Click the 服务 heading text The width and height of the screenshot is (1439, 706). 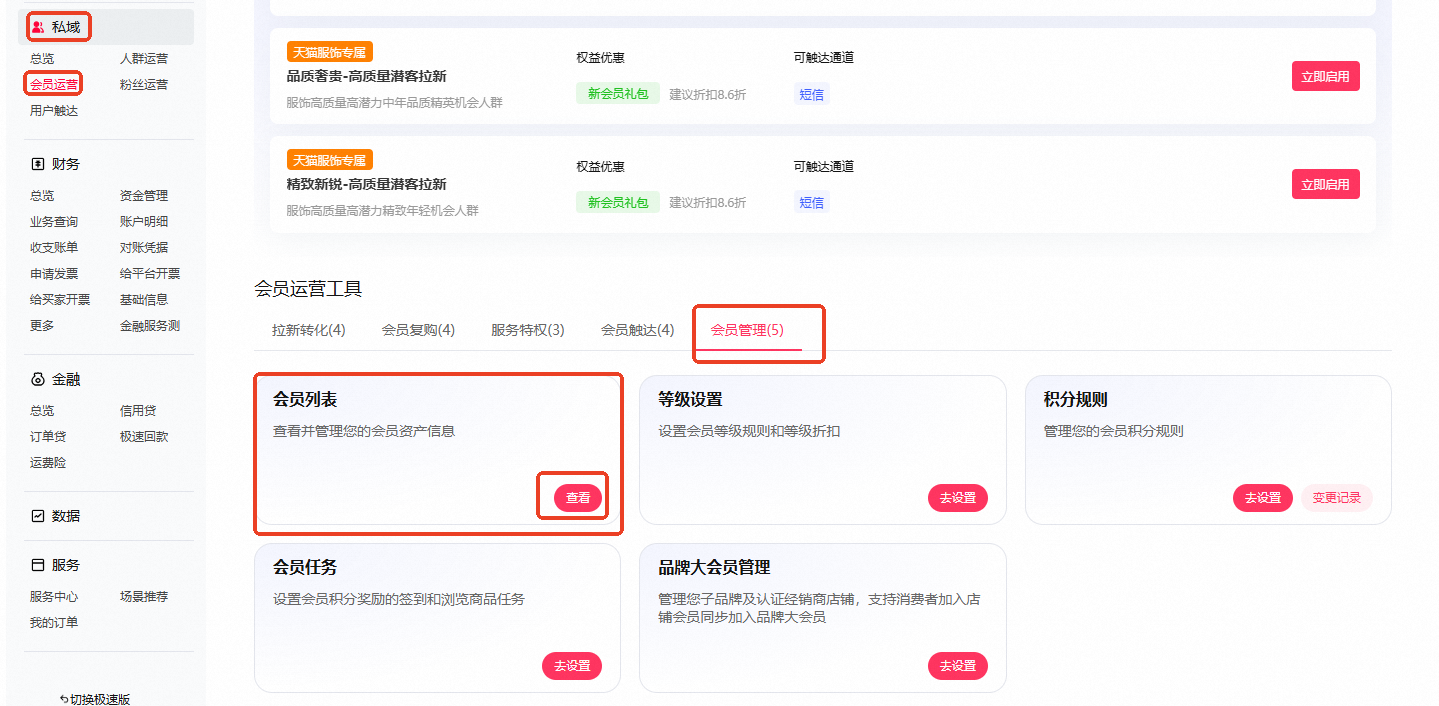pos(66,565)
